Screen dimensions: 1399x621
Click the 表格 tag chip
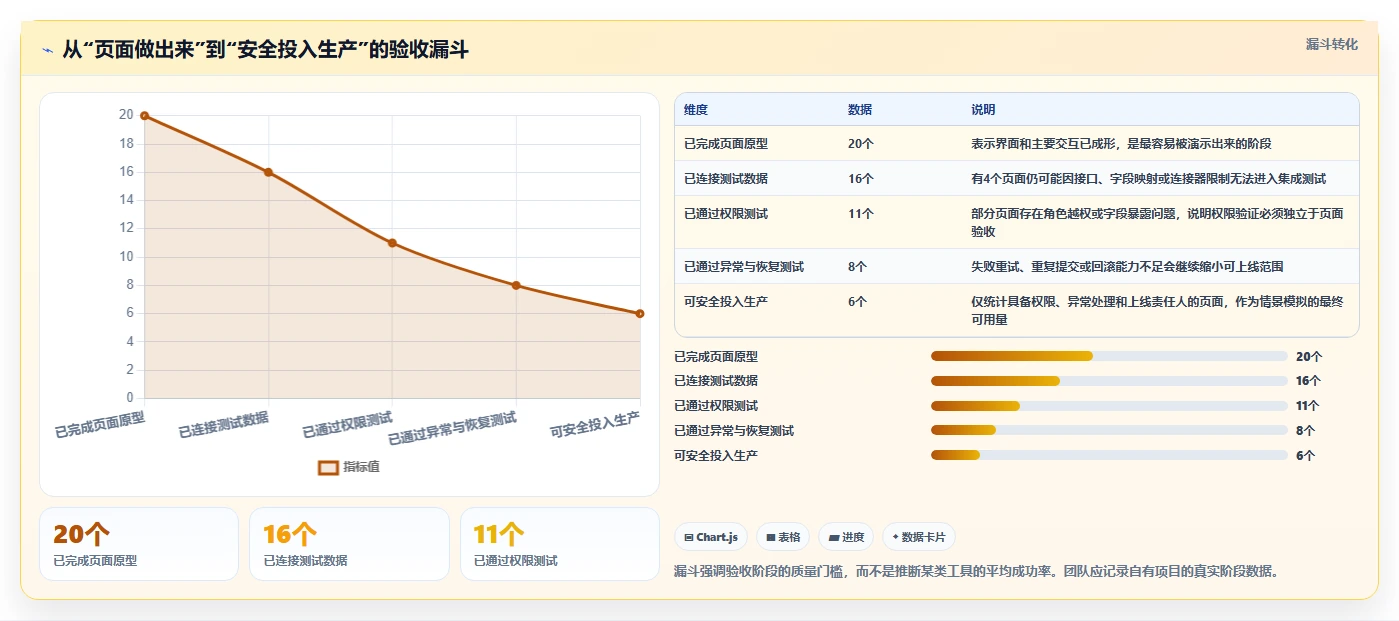click(x=782, y=537)
